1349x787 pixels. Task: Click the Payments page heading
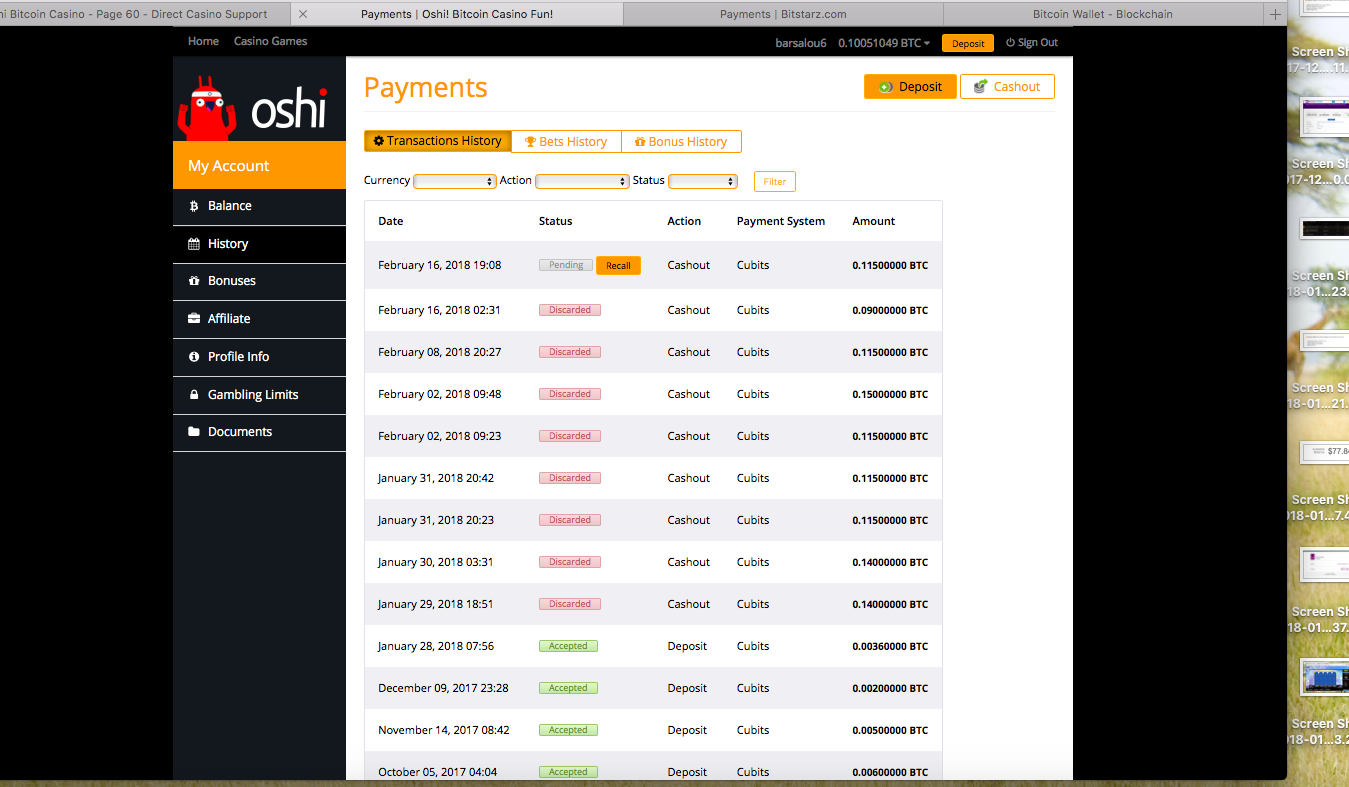[x=426, y=88]
